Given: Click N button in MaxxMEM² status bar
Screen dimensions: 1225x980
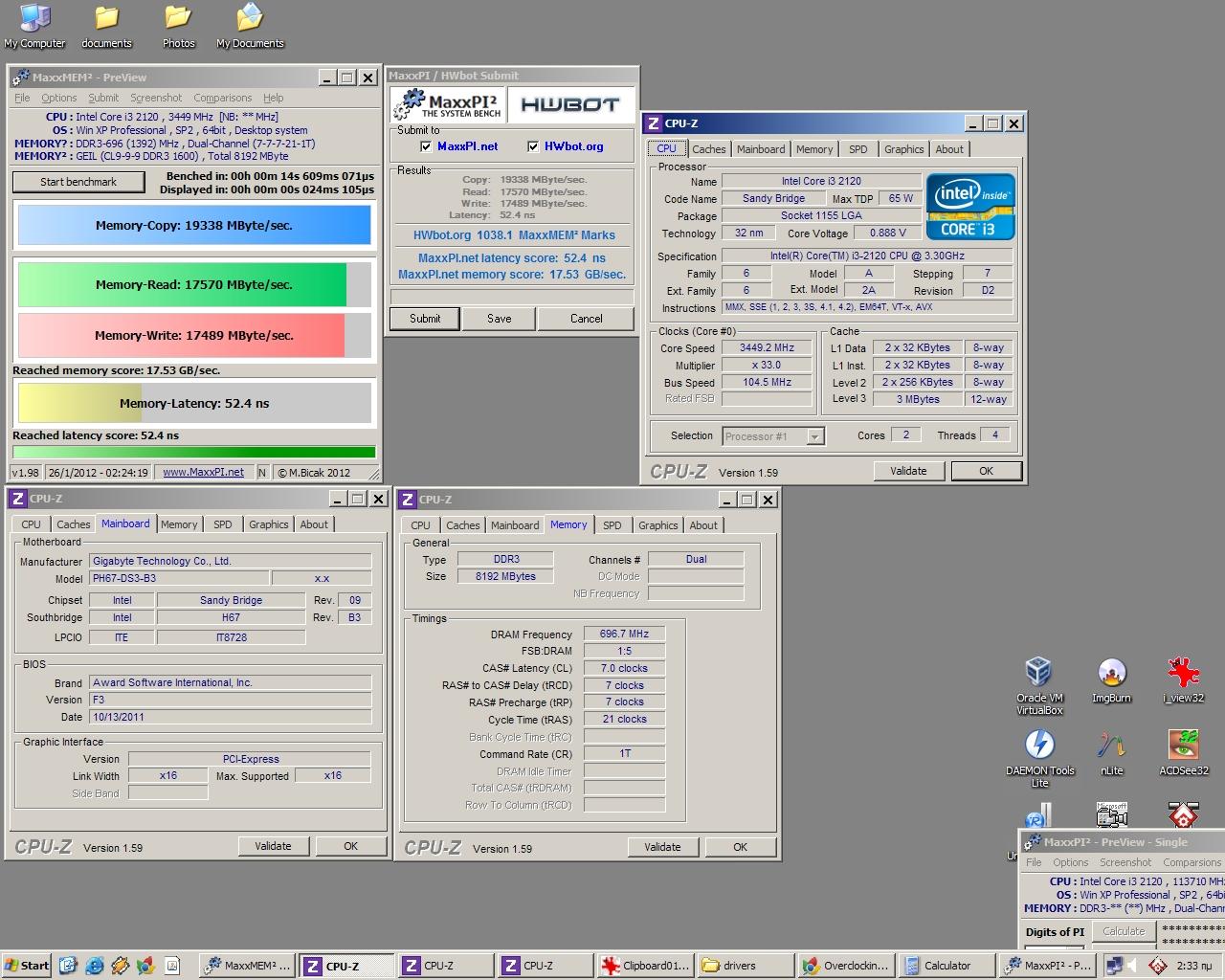Looking at the screenshot, I should [x=262, y=472].
